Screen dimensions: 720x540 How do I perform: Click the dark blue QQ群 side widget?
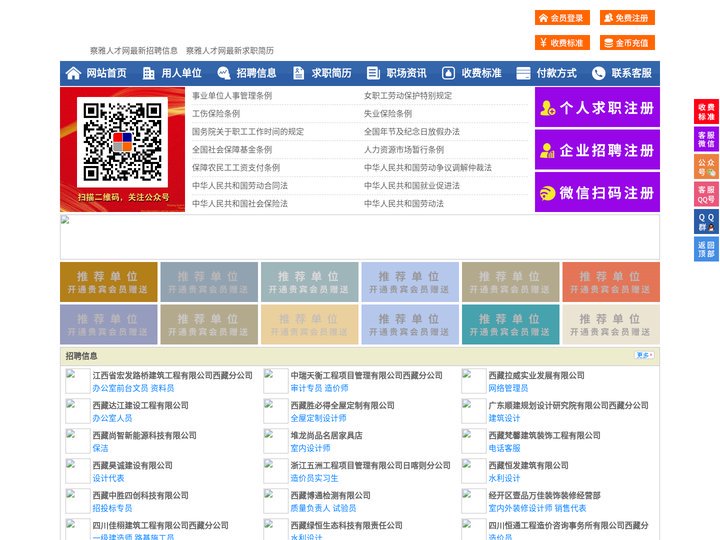706,222
